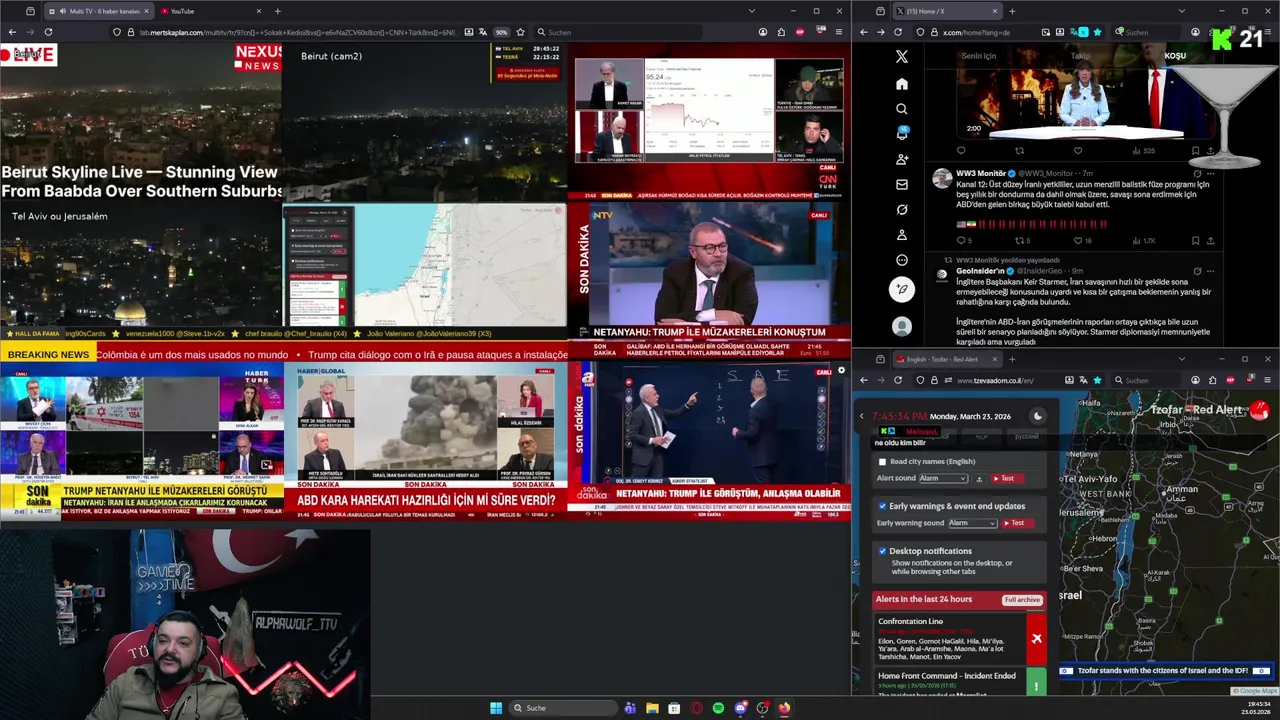Open X Home icon in sidebar
The height and width of the screenshot is (720, 1280).
(901, 83)
